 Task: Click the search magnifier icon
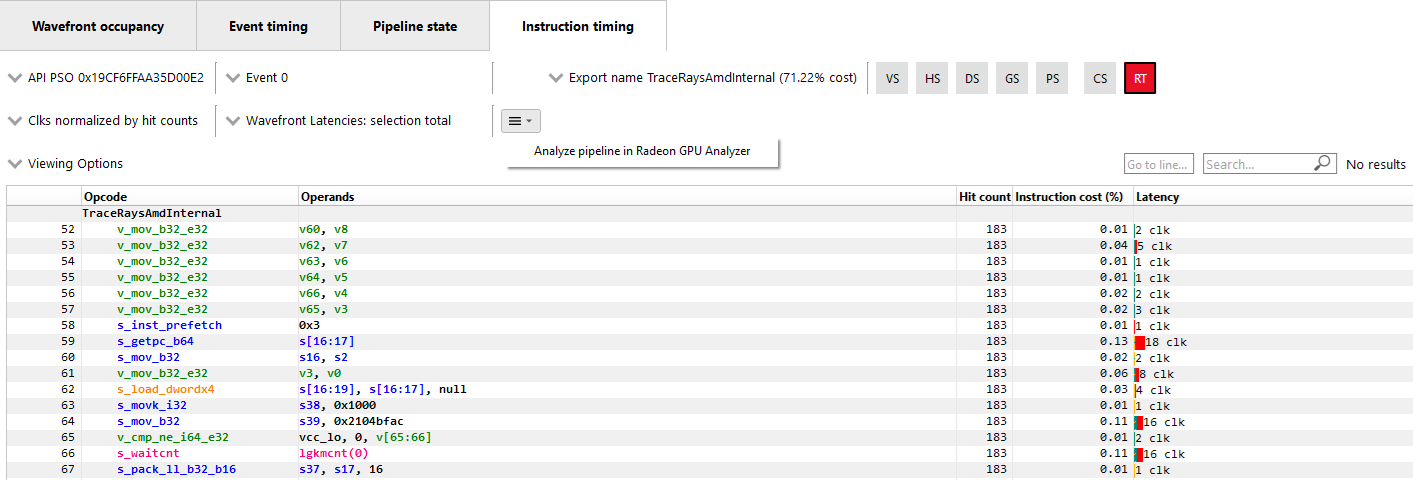(x=1324, y=164)
